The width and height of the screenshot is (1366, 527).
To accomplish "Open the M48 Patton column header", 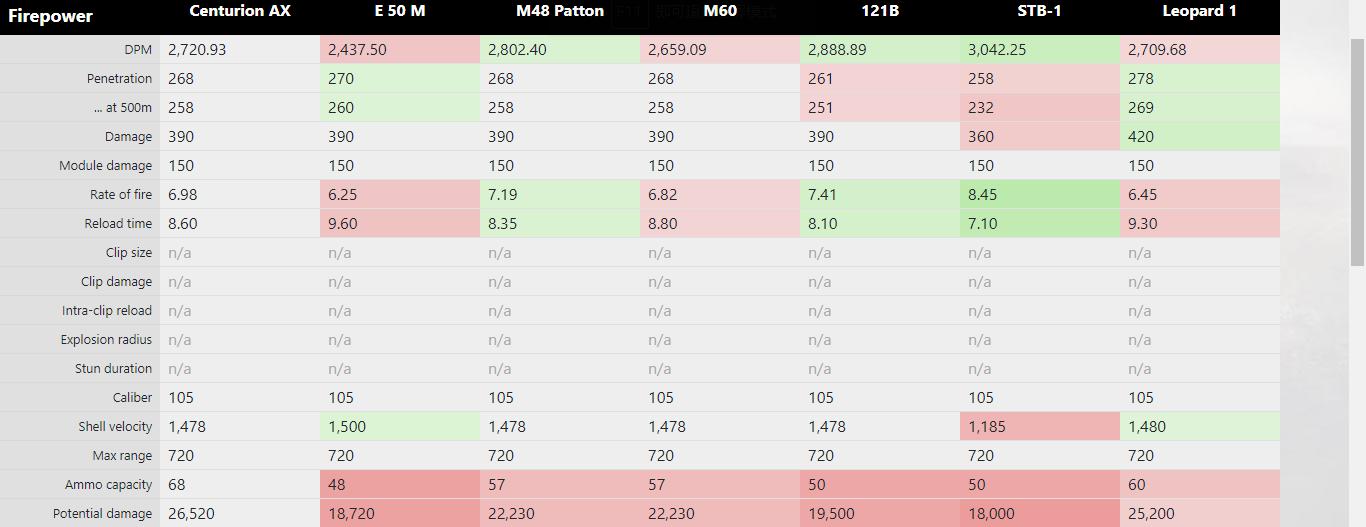I will (x=560, y=12).
